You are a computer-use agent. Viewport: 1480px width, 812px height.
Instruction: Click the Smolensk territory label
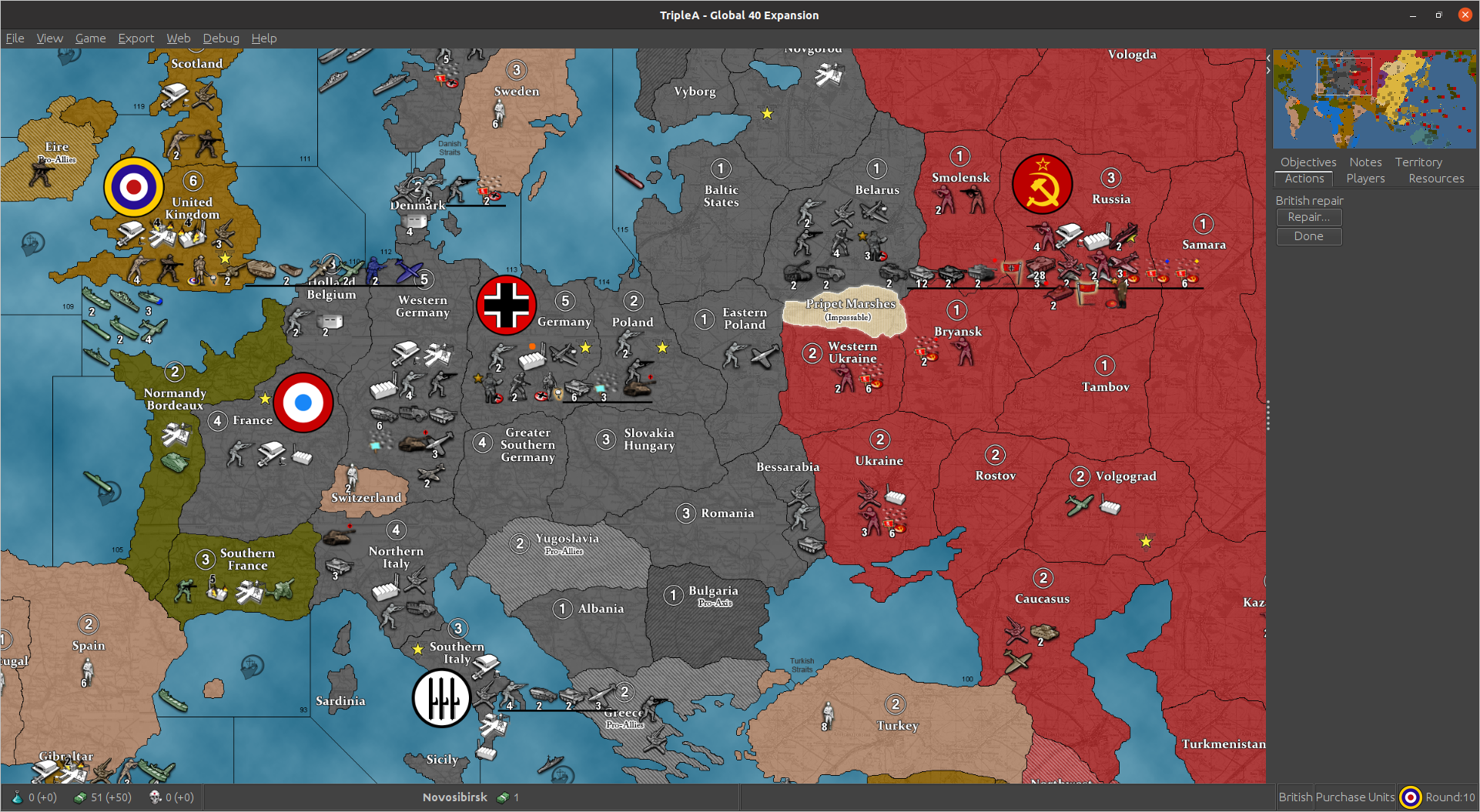pyautogui.click(x=961, y=177)
